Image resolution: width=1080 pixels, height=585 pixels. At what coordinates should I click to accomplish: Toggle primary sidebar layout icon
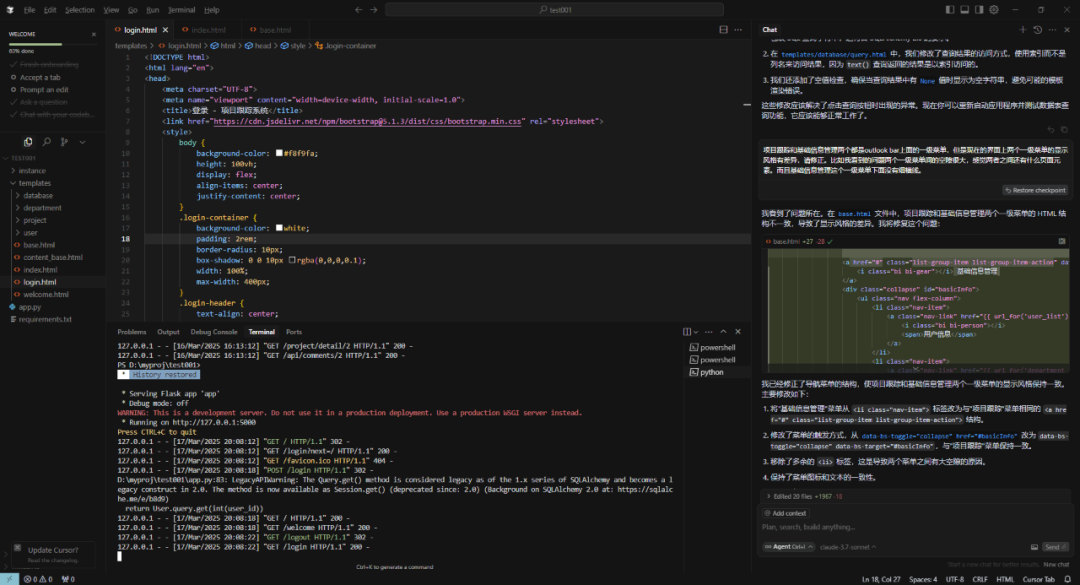pyautogui.click(x=950, y=10)
